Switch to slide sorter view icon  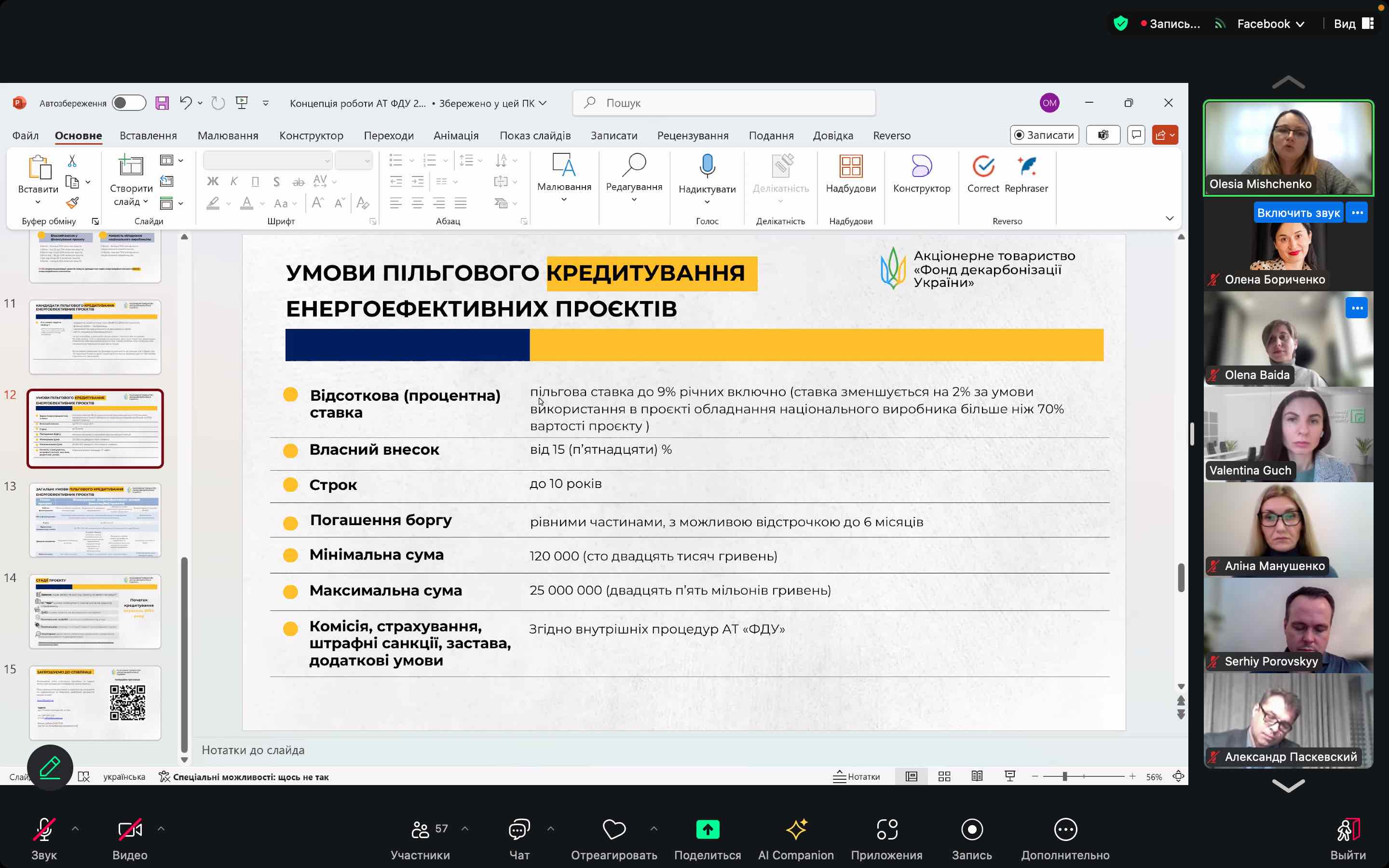pos(944,776)
